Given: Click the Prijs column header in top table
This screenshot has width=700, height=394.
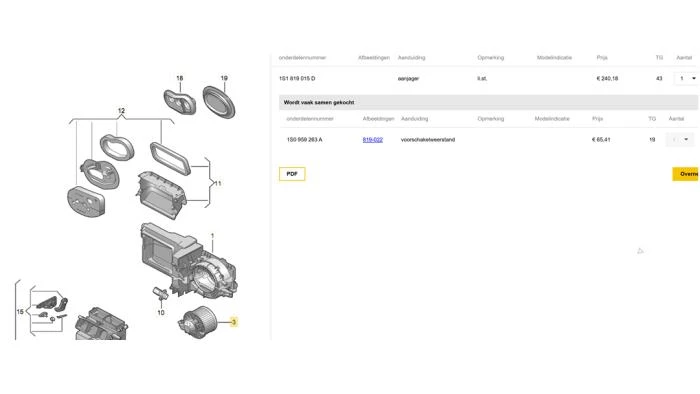Looking at the screenshot, I should point(602,58).
